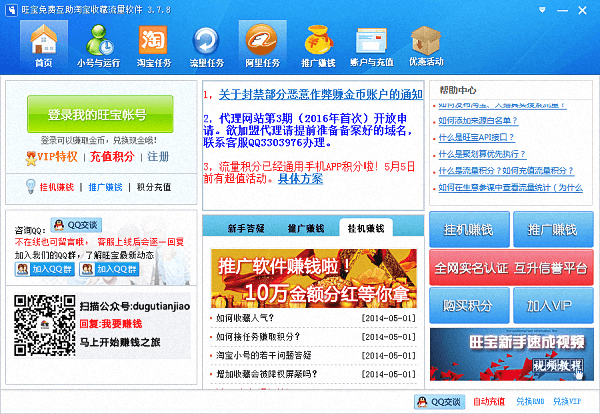
Task: Click QQ交谈 button beside 咨询QQ
Action: coord(76,225)
